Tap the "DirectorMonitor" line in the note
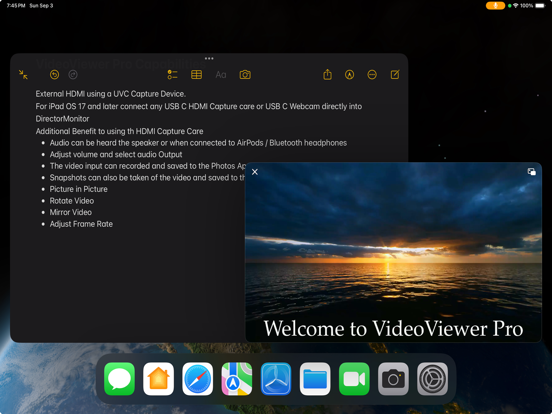The width and height of the screenshot is (552, 414). 62,119
